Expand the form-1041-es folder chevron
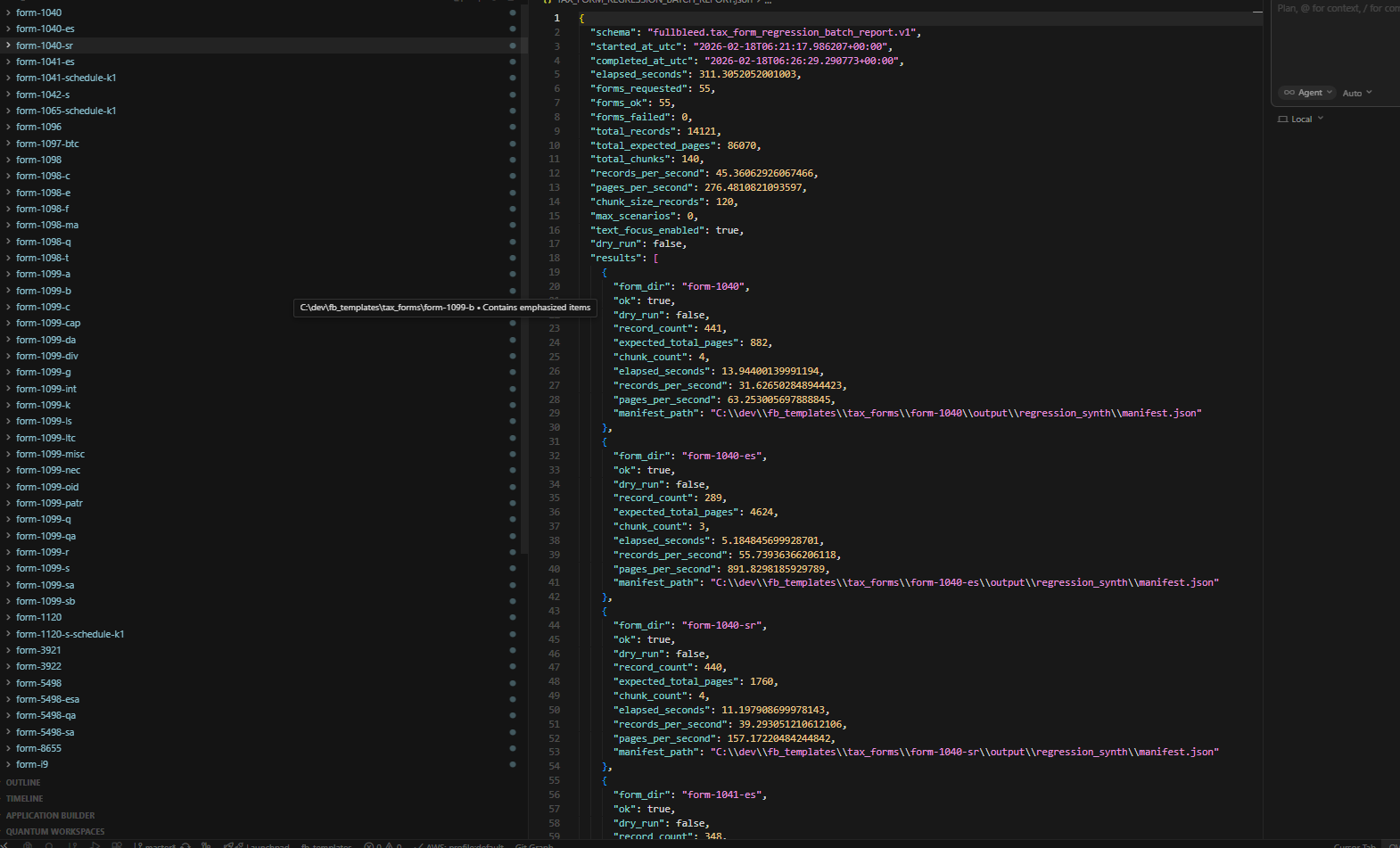The height and width of the screenshot is (848, 1400). pyautogui.click(x=9, y=62)
